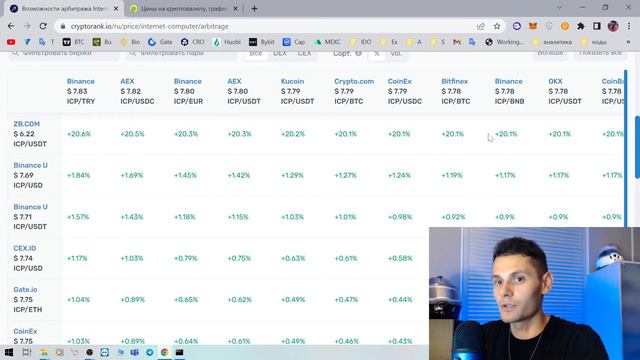Open the Crypto.com column header link

[x=354, y=81]
